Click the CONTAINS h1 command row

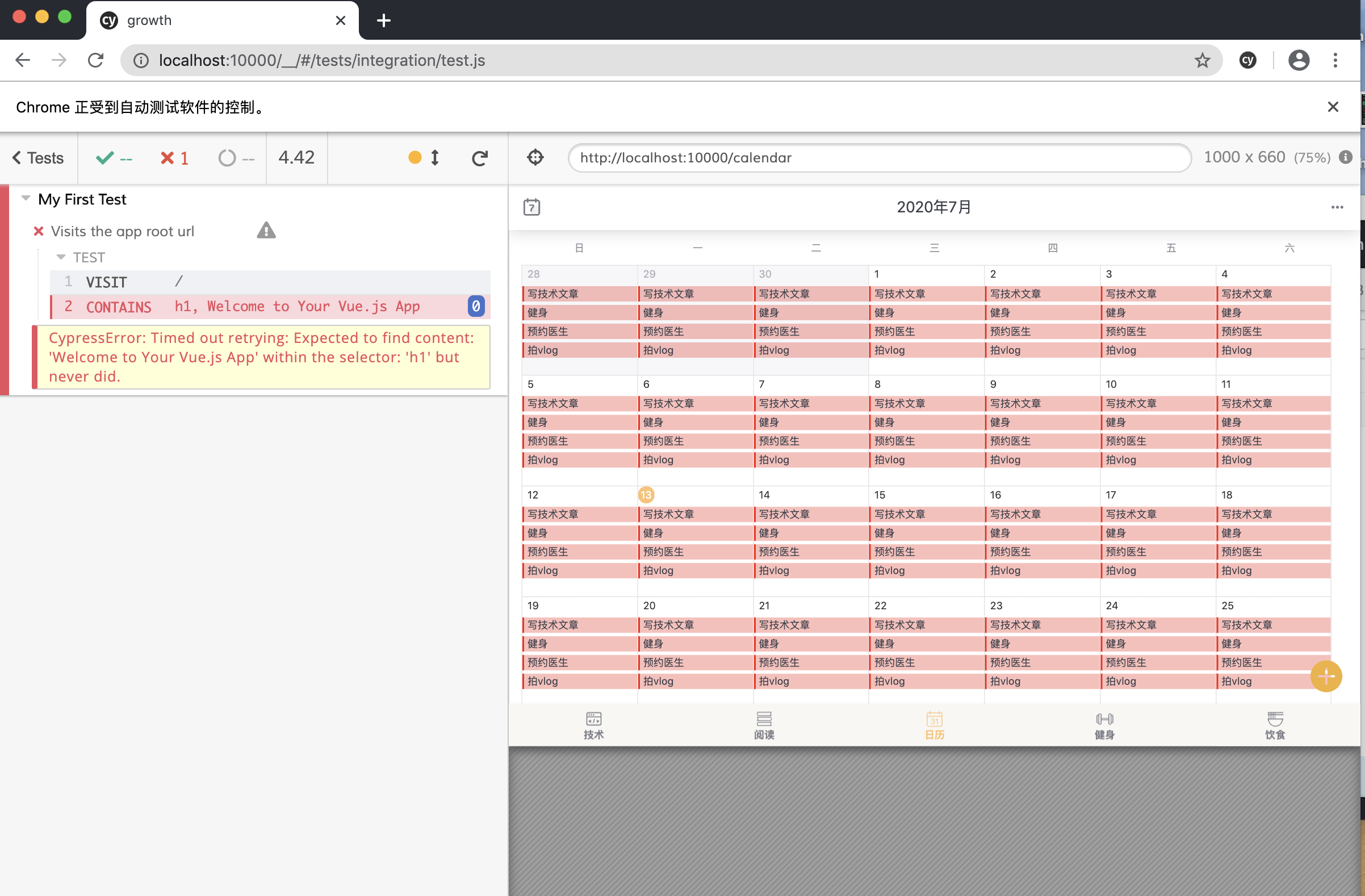(270, 306)
